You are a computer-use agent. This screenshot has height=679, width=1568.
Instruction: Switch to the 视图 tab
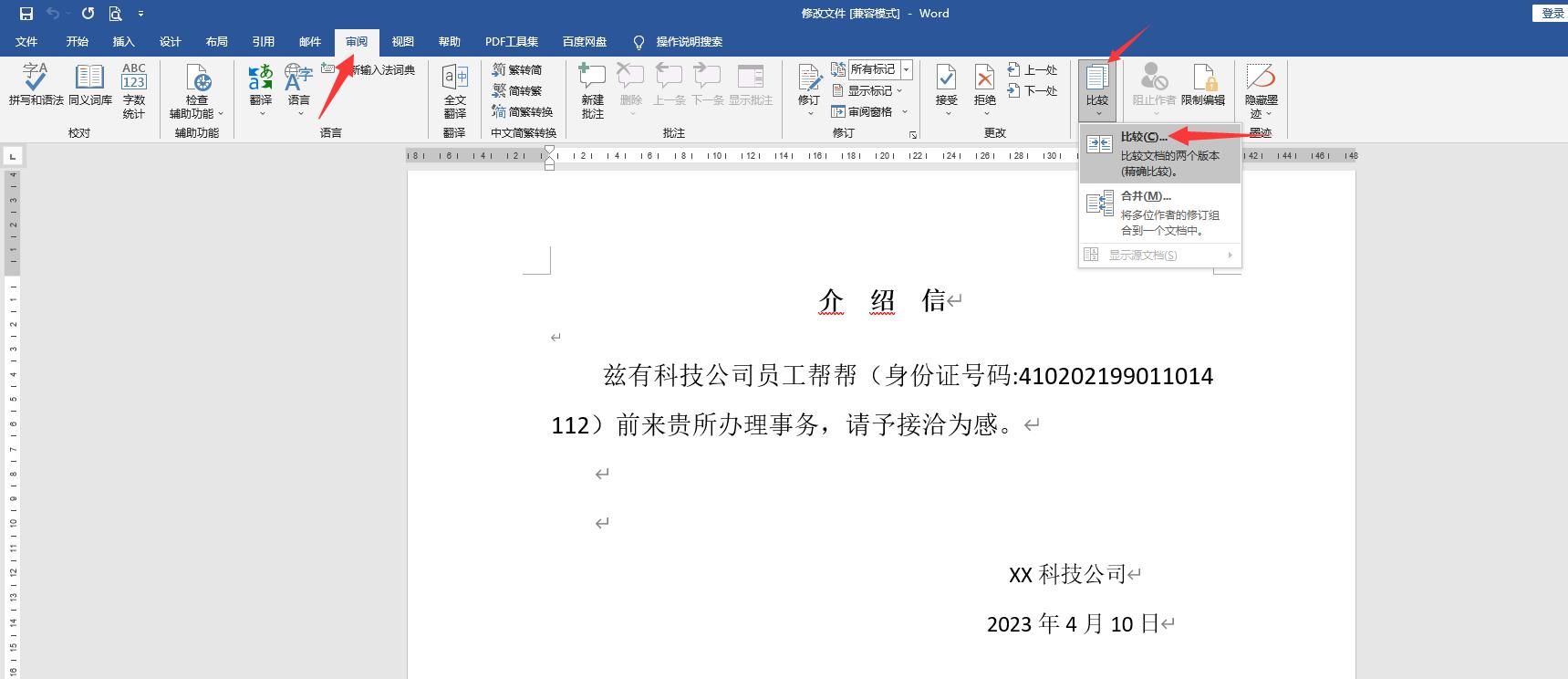click(x=403, y=41)
